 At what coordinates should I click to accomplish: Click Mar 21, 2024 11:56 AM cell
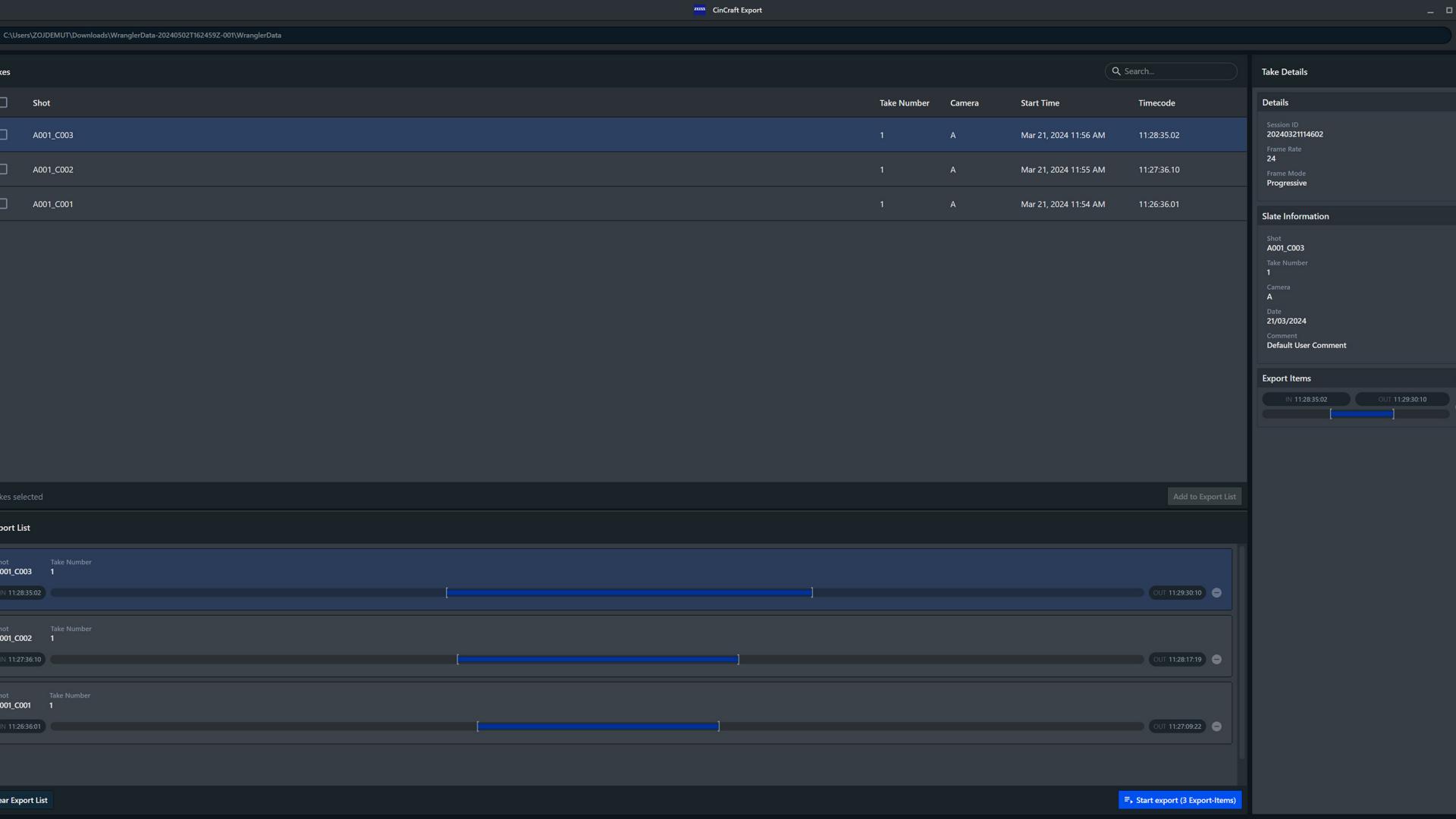point(1062,135)
